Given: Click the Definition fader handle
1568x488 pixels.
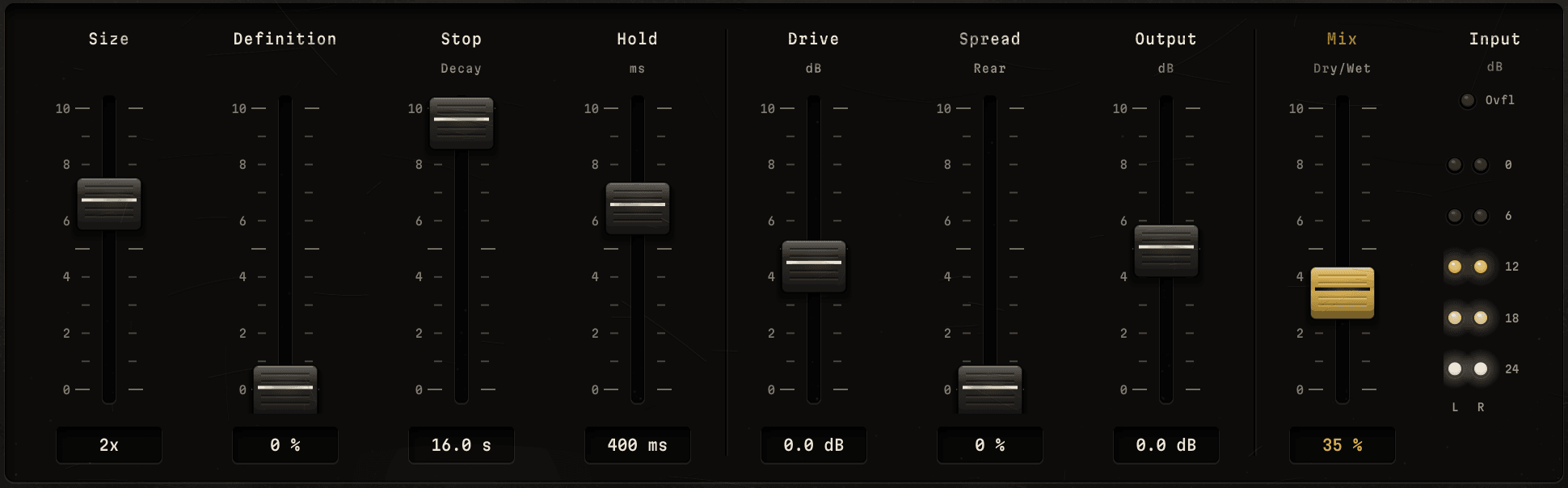Looking at the screenshot, I should [285, 389].
